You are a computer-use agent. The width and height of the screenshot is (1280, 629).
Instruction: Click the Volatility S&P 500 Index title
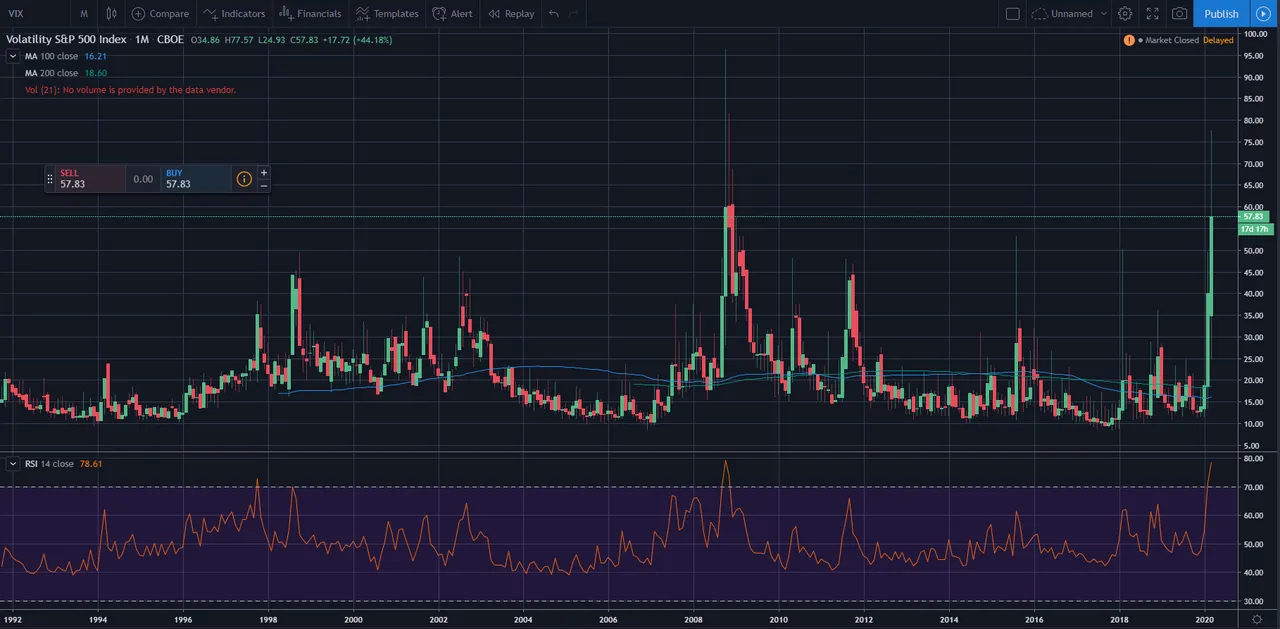[x=67, y=40]
